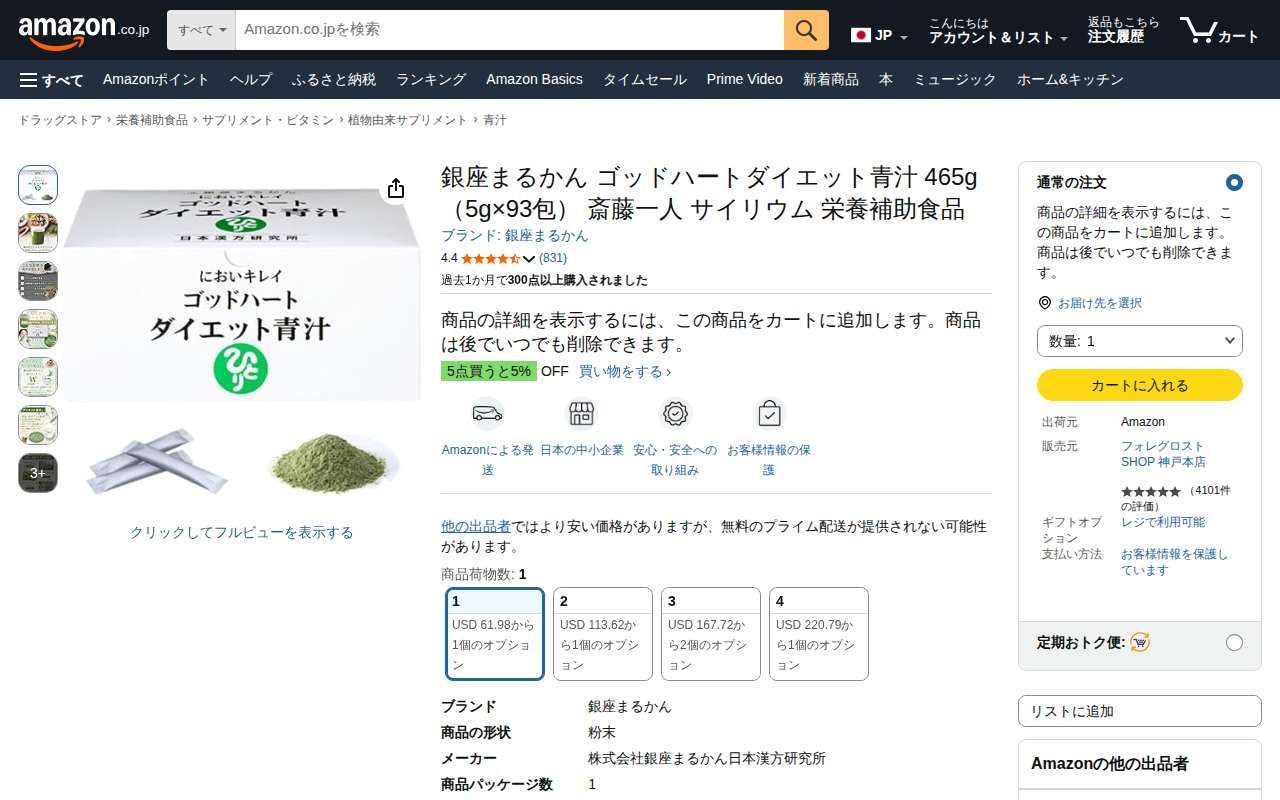Click the ドラッグストア breadcrumb
This screenshot has width=1280, height=800.
point(60,120)
